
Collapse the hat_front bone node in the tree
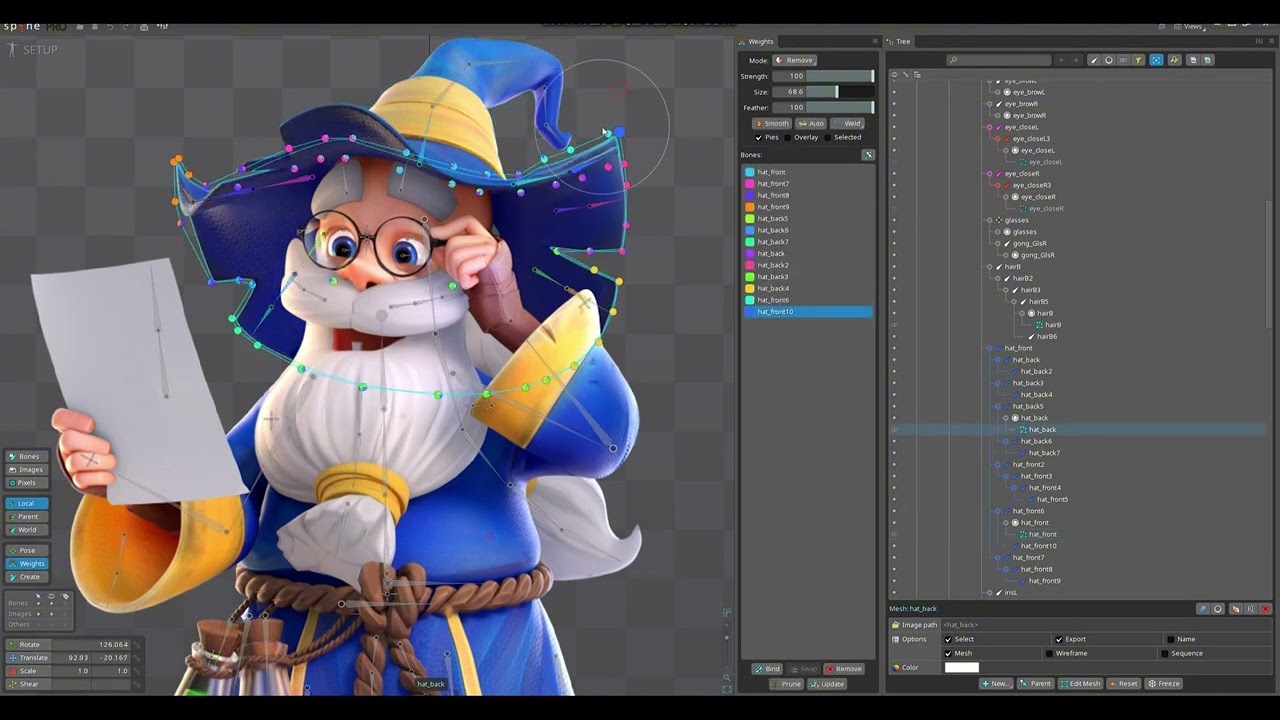(989, 348)
